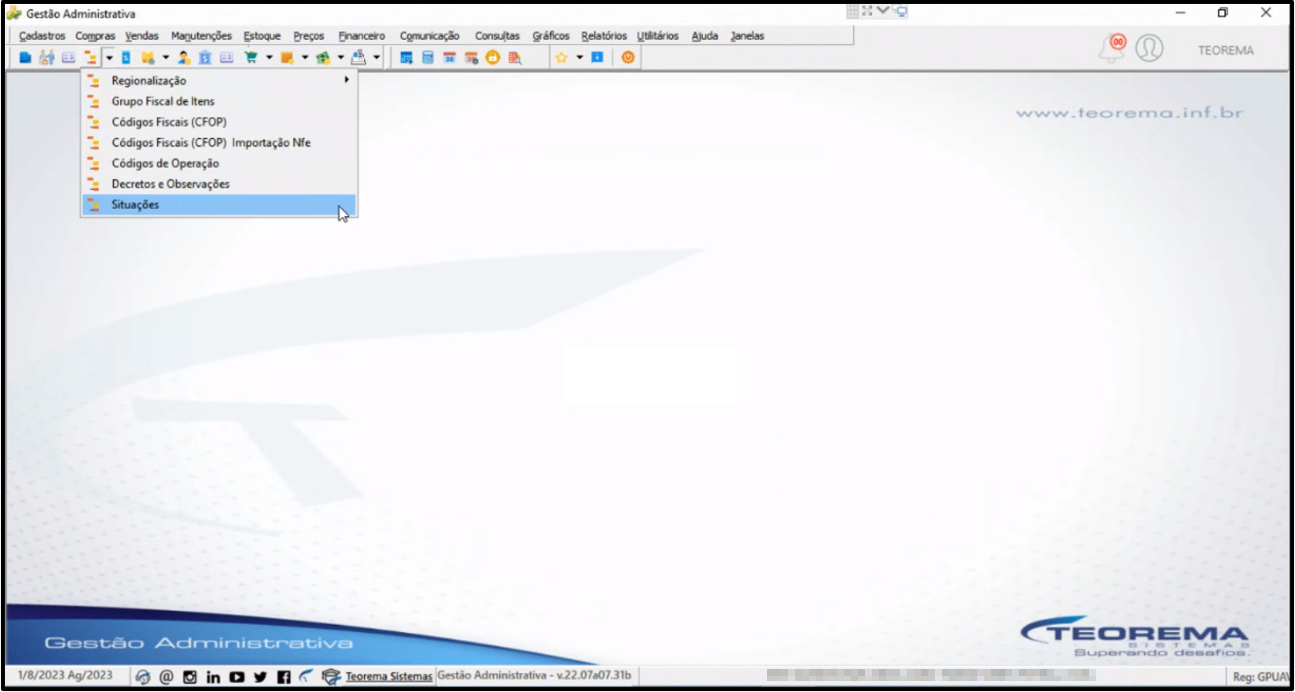This screenshot has height=692, width=1295.
Task: Open the LinkedIn icon in status bar
Action: (213, 677)
